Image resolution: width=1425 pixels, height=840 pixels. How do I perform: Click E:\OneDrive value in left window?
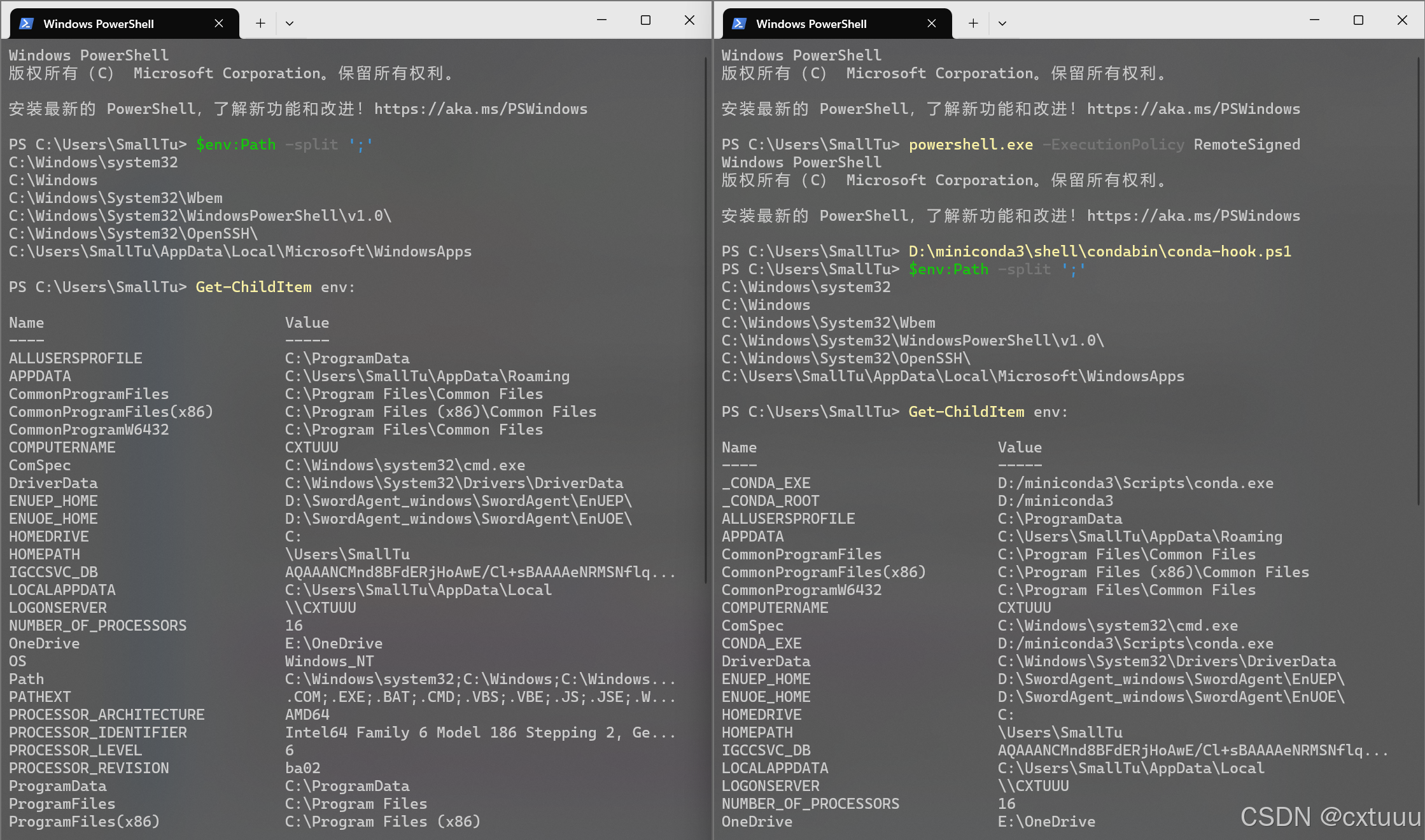(334, 643)
